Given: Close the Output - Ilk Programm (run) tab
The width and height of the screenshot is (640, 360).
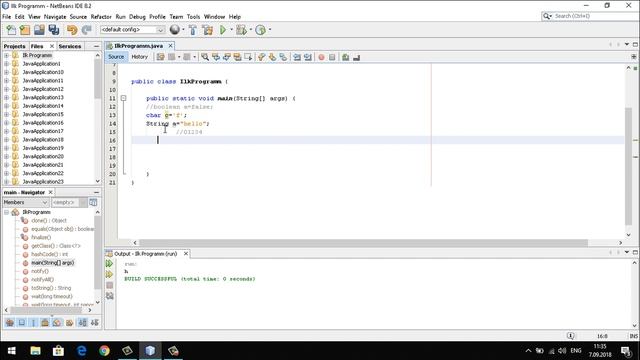Looking at the screenshot, I should tap(186, 253).
